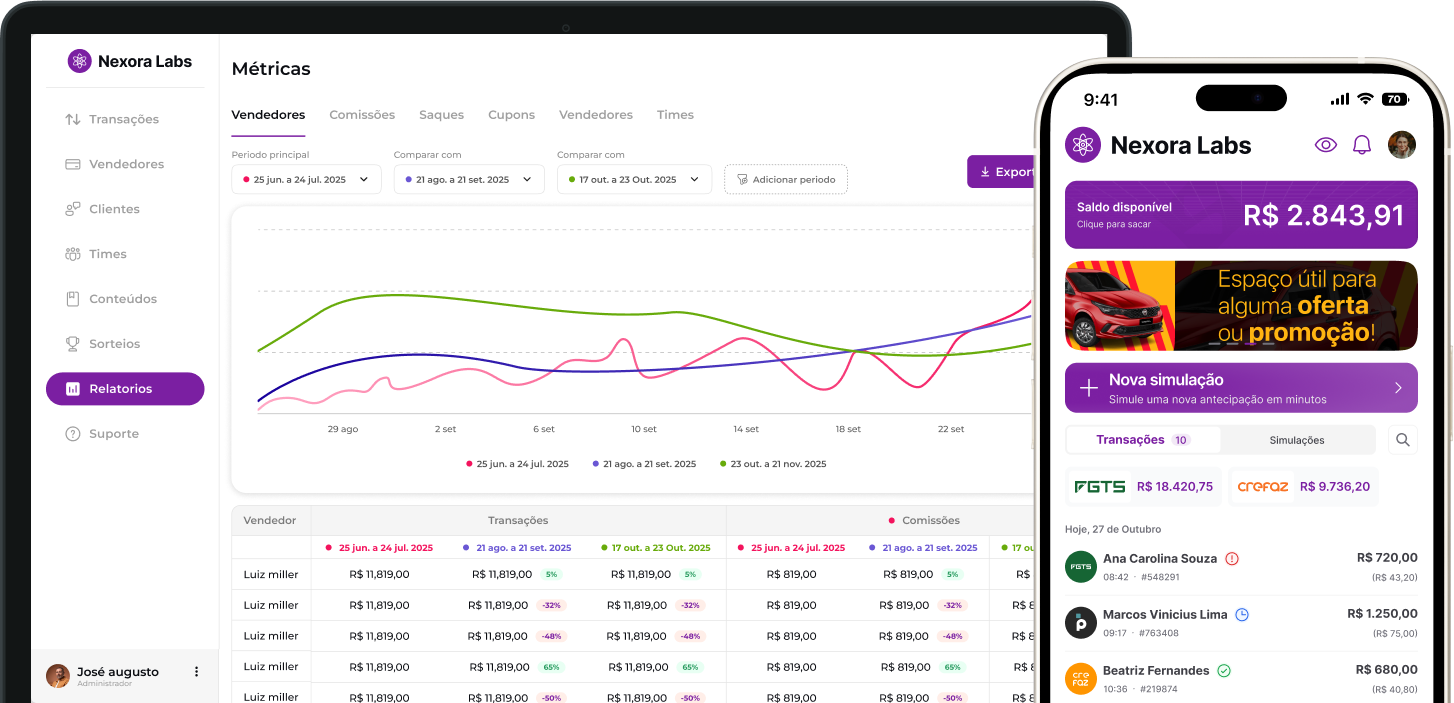Click the Sorteios trophy icon

tap(72, 344)
